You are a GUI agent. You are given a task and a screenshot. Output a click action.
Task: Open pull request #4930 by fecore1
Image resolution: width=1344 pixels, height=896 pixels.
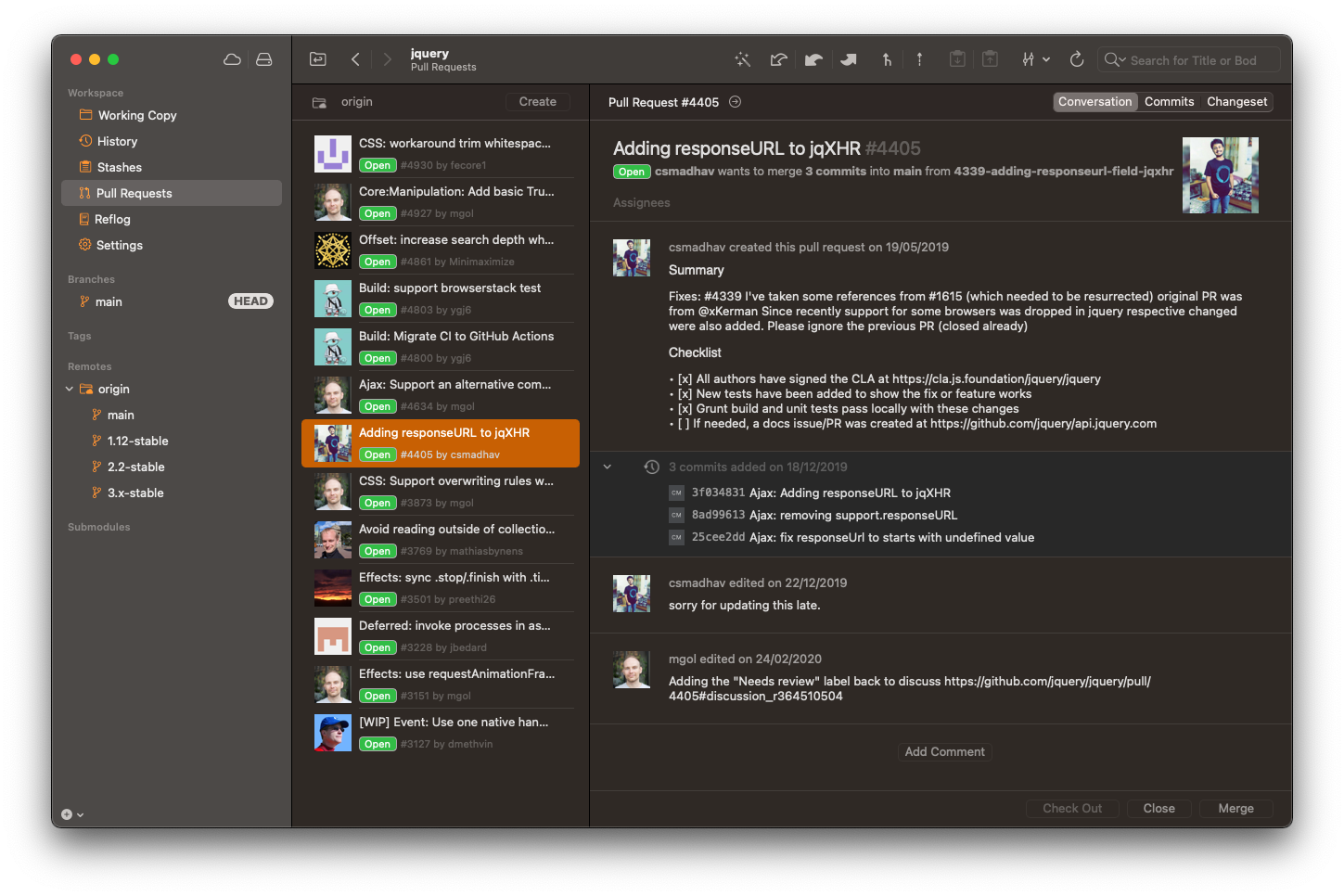pos(441,154)
